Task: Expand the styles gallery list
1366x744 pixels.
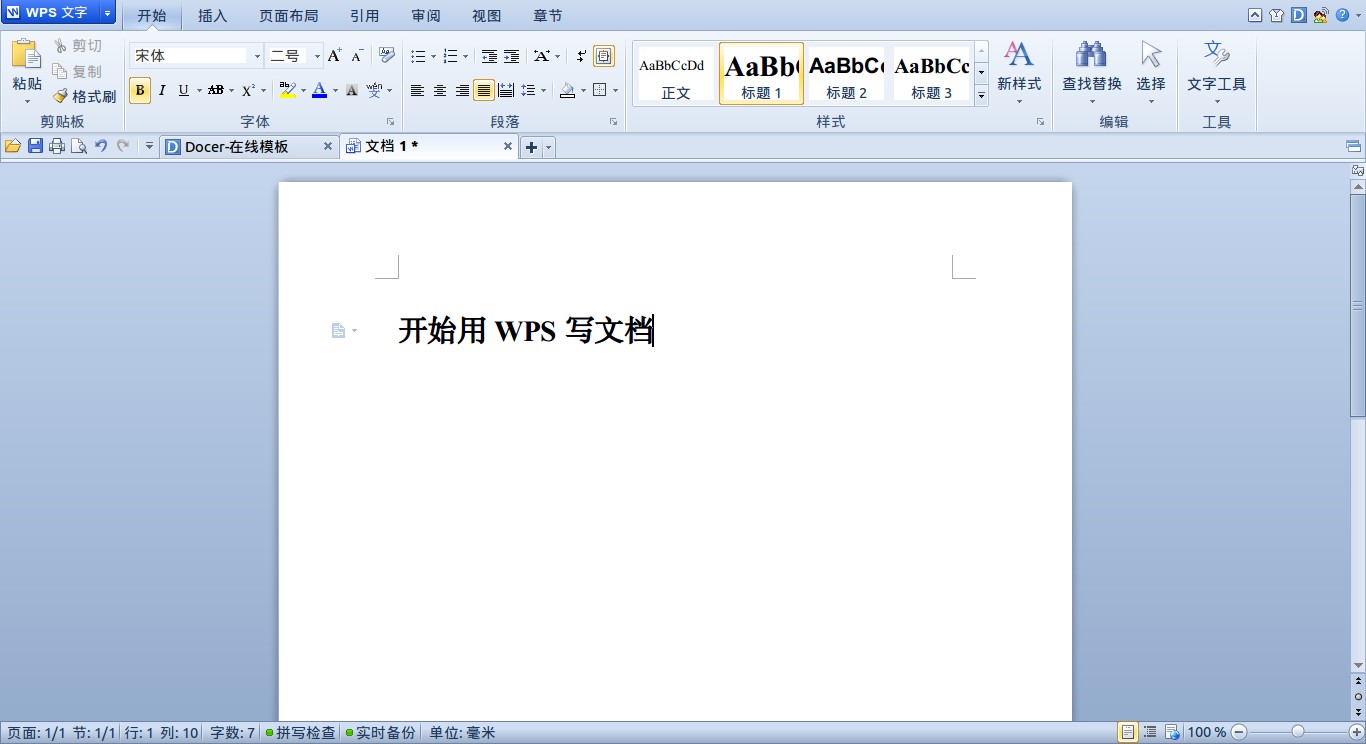Action: [x=981, y=96]
